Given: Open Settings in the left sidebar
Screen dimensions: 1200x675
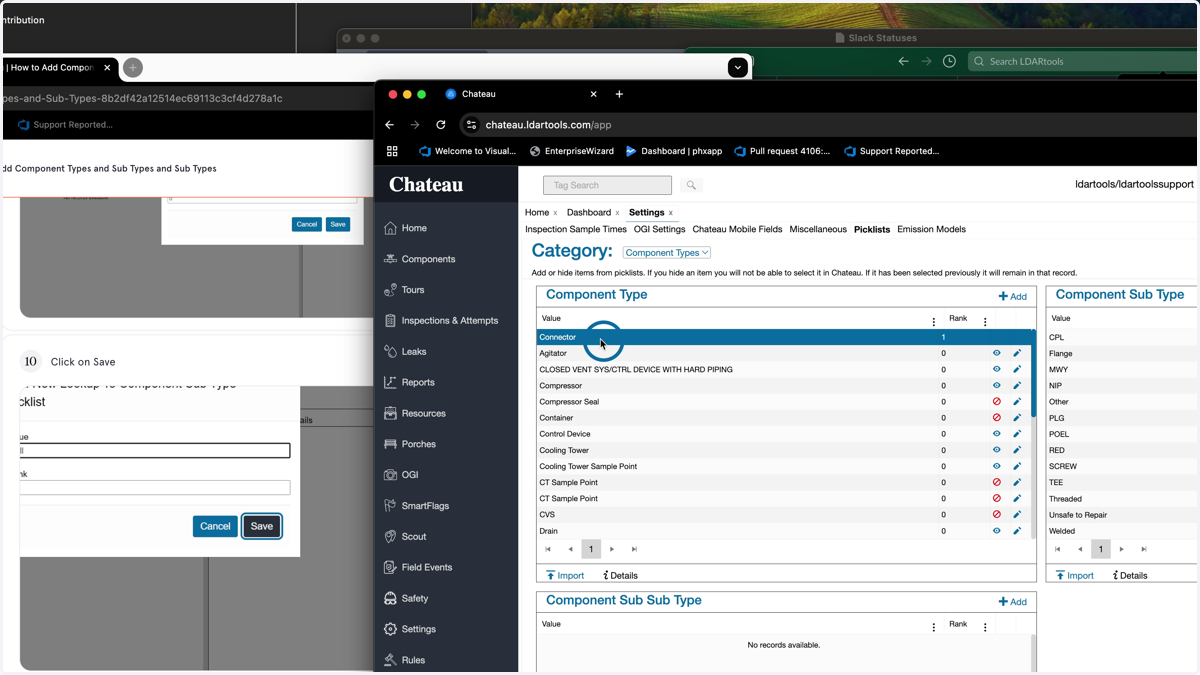Looking at the screenshot, I should [x=410, y=629].
